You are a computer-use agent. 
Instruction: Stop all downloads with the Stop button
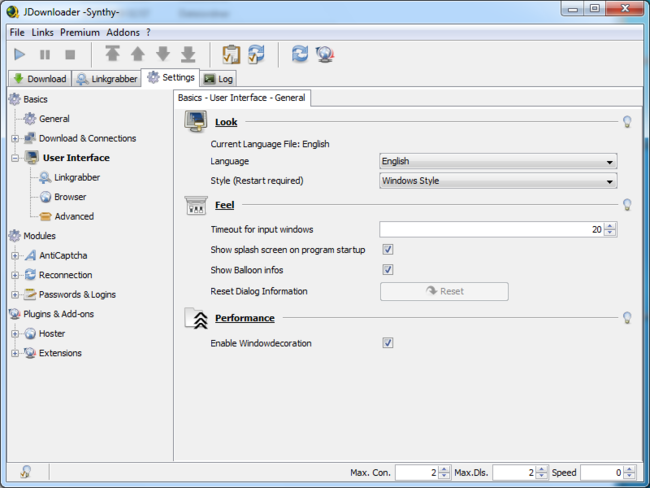point(70,54)
